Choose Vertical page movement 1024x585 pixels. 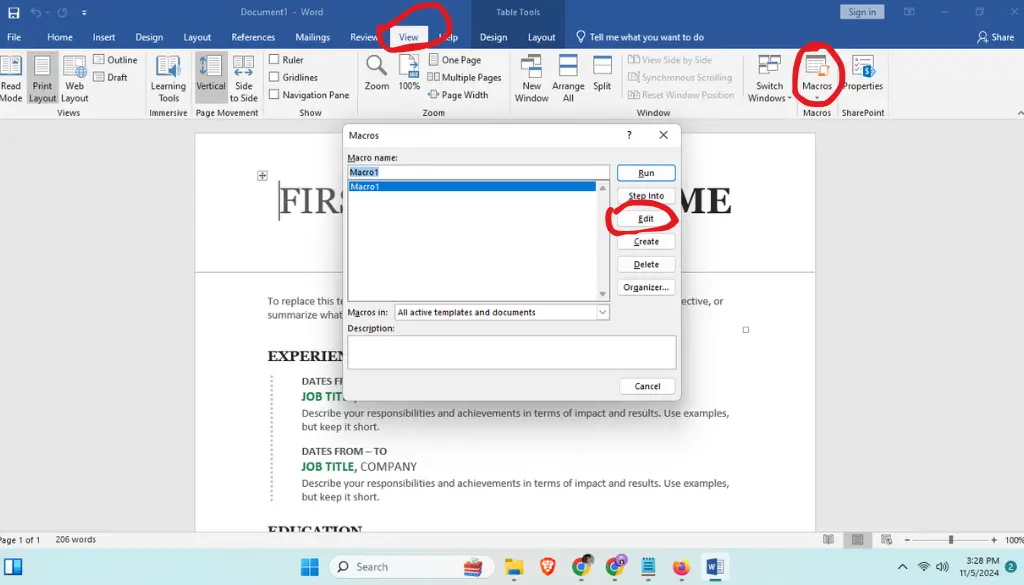[210, 79]
